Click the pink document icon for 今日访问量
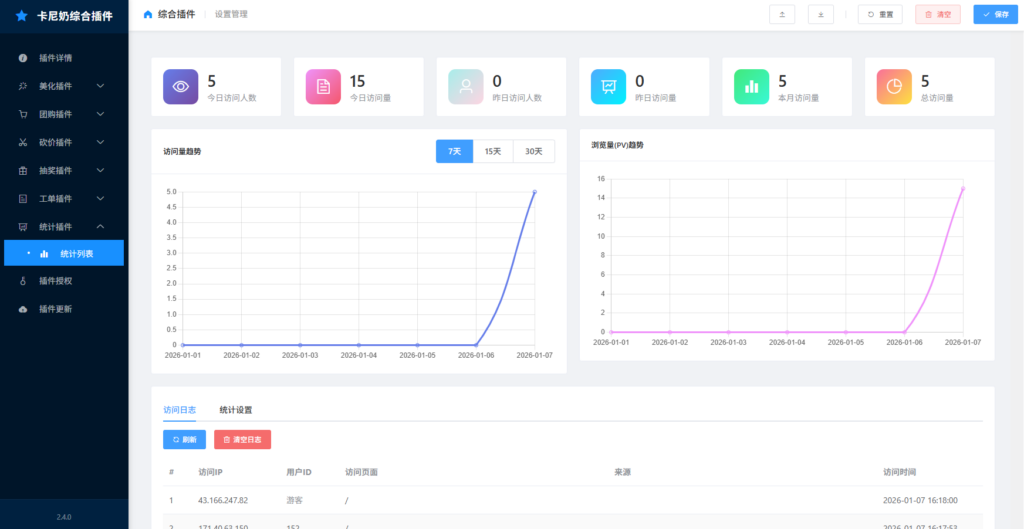Image resolution: width=1024 pixels, height=529 pixels. (323, 86)
